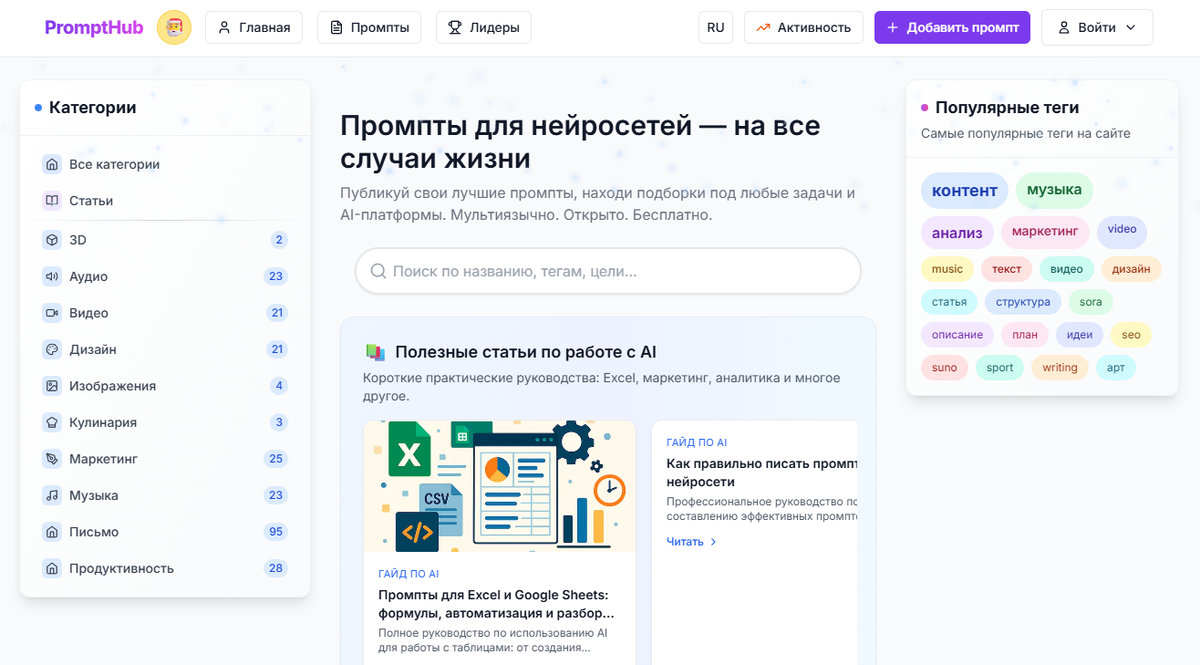Image resolution: width=1200 pixels, height=665 pixels.
Task: Select the suno tag
Action: pos(944,368)
